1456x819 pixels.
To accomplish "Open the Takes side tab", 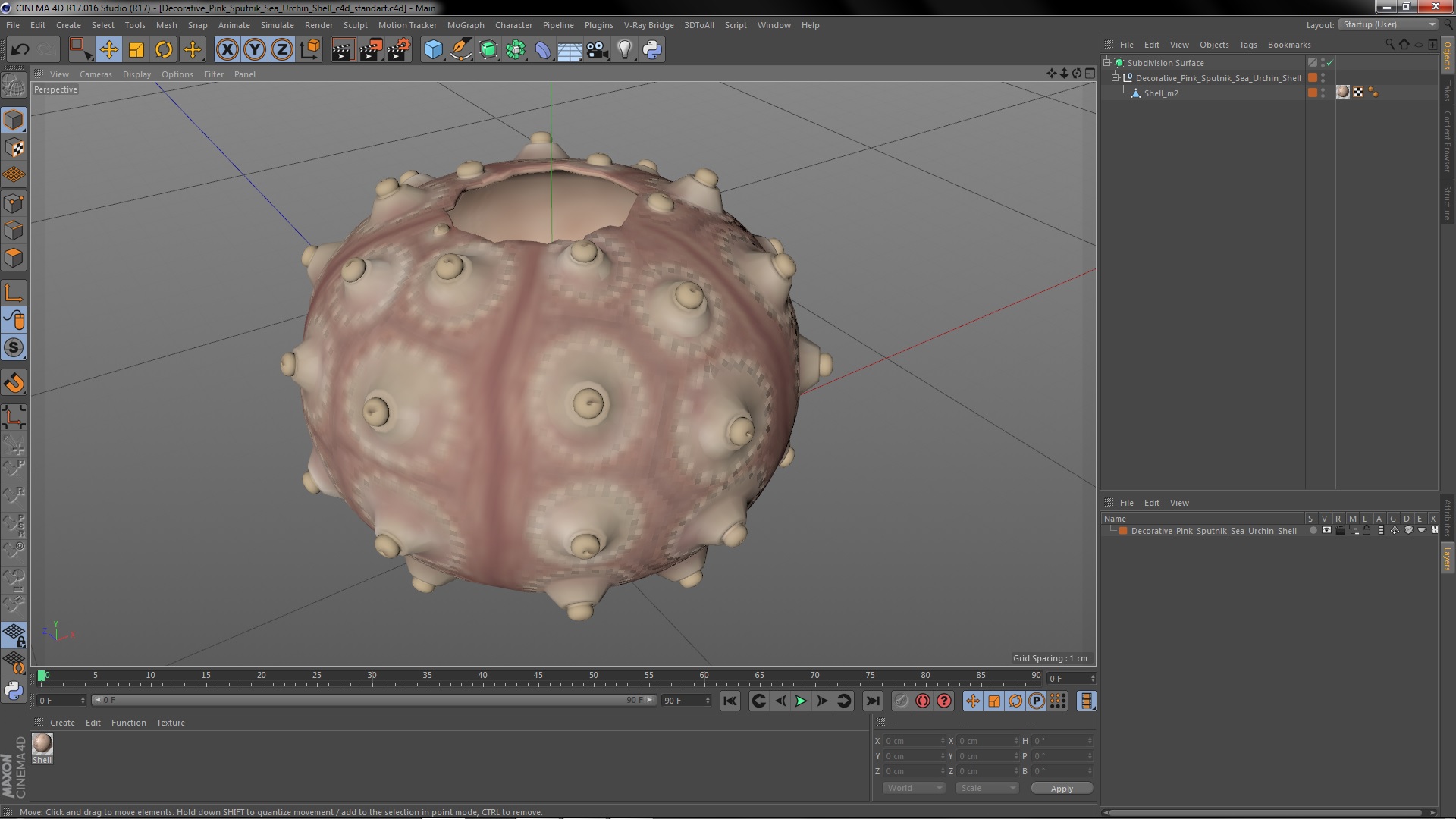I will (1448, 90).
